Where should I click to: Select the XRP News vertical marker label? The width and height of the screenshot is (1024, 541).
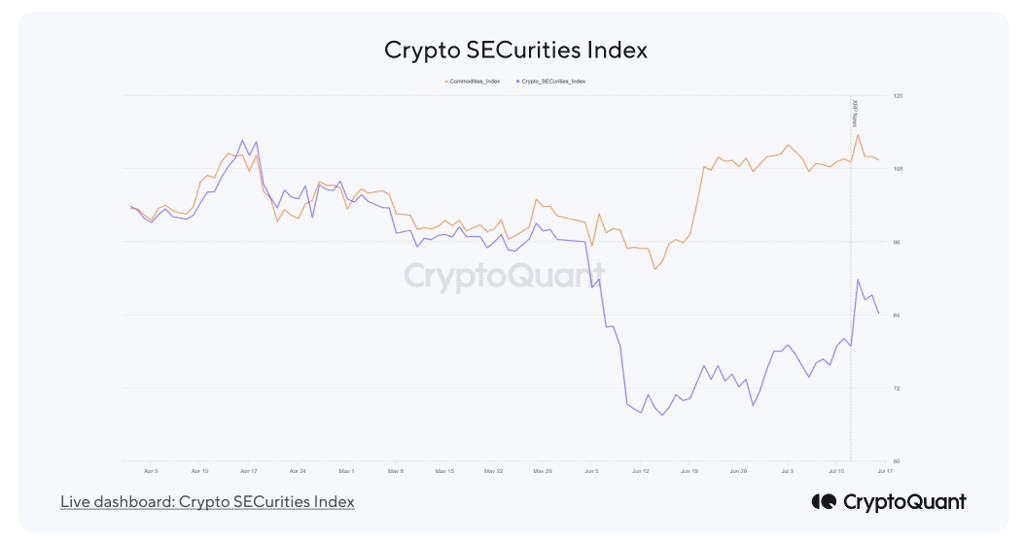pyautogui.click(x=855, y=112)
